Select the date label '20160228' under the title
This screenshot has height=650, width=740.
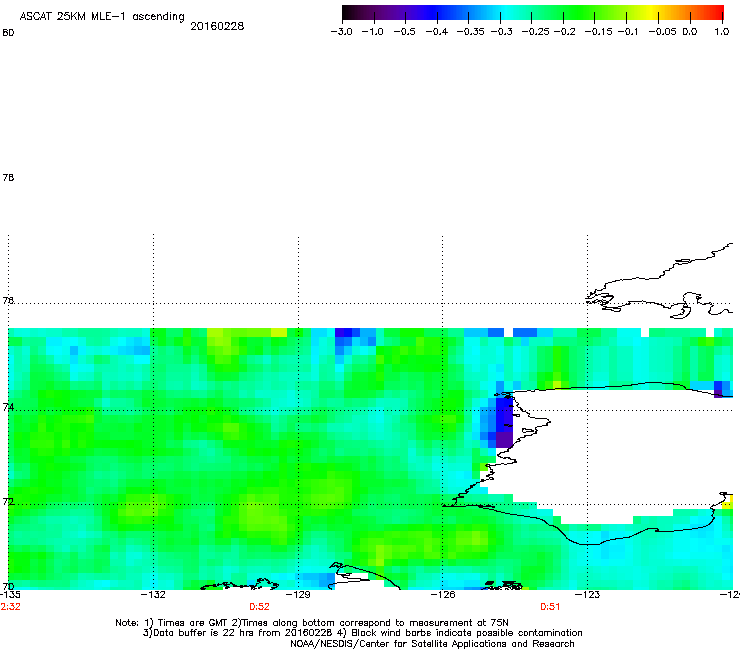217,26
